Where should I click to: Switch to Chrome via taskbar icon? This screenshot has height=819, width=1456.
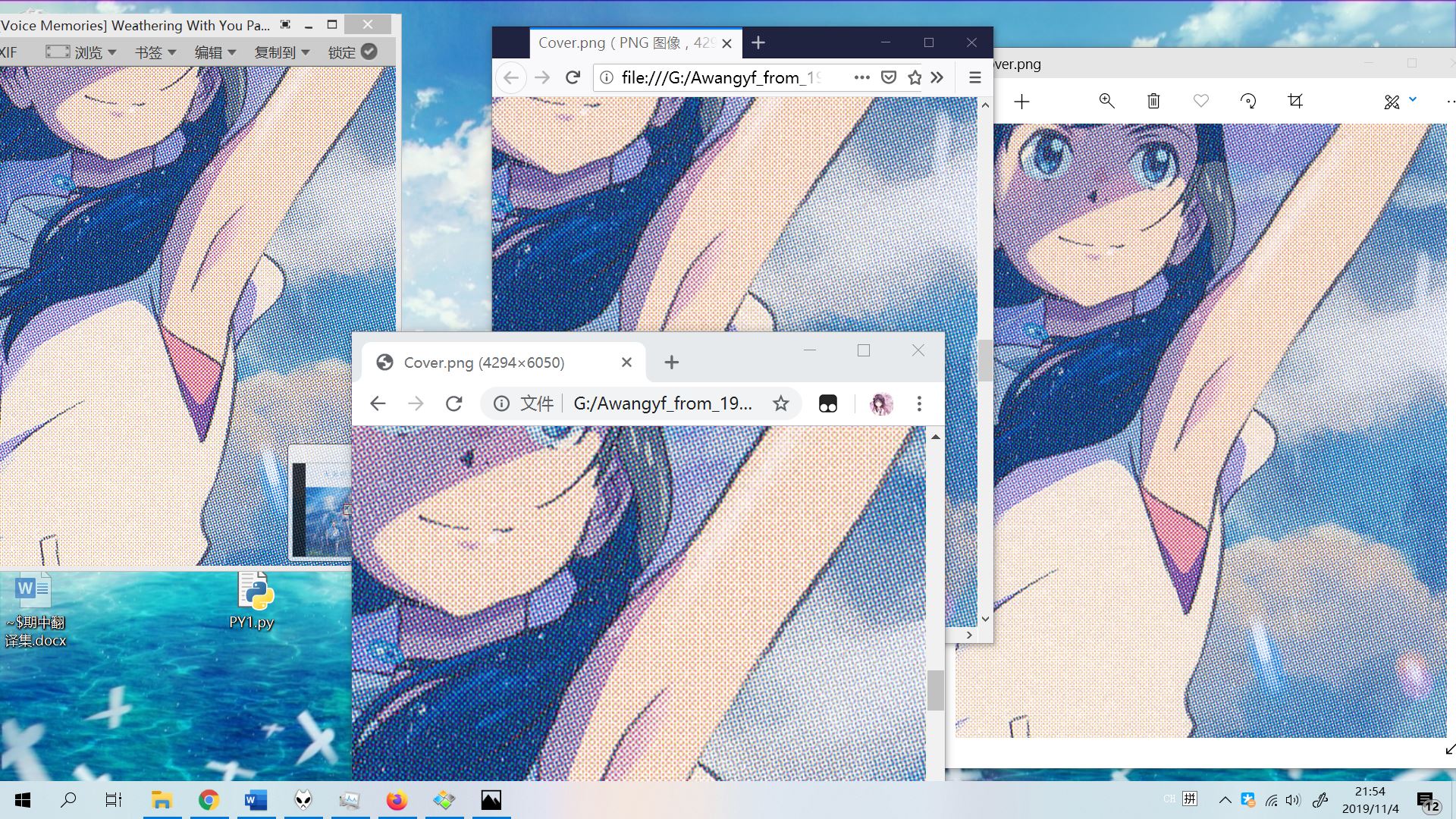(x=209, y=800)
